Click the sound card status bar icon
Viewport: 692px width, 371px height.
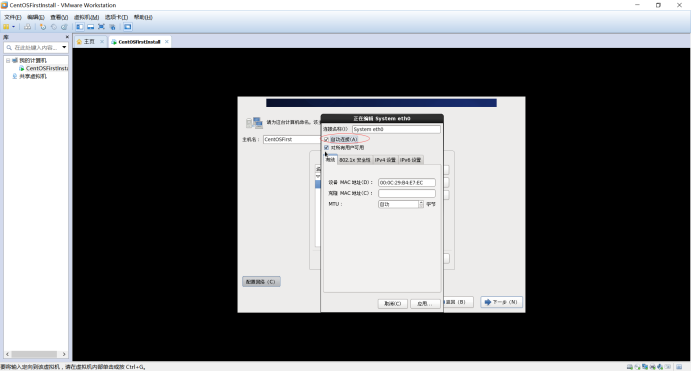(660, 367)
